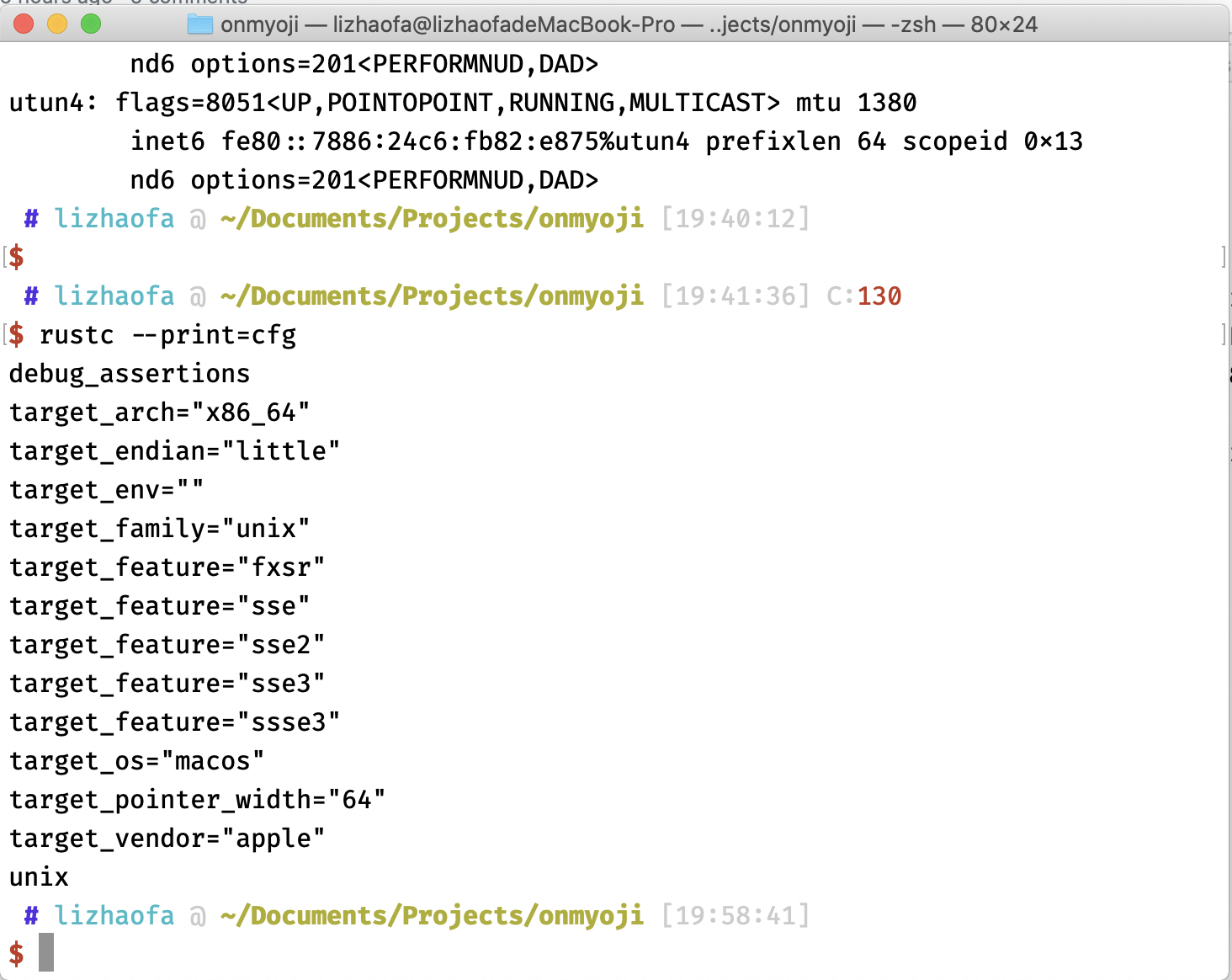Click the @ symbol after lizhaofa
Screen dimensions: 1232x980
click(196, 218)
